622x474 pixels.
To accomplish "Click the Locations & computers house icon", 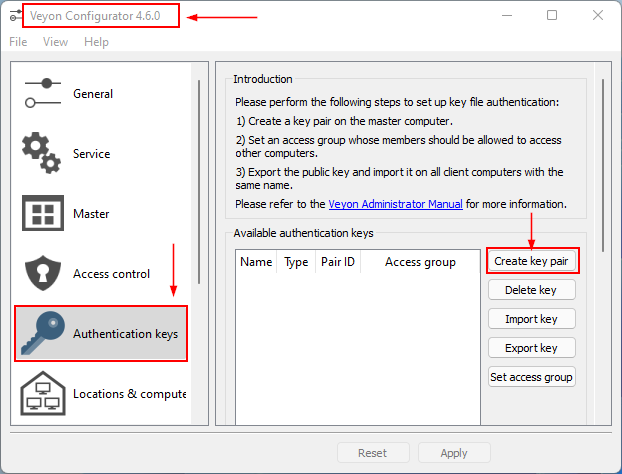I will 43,393.
